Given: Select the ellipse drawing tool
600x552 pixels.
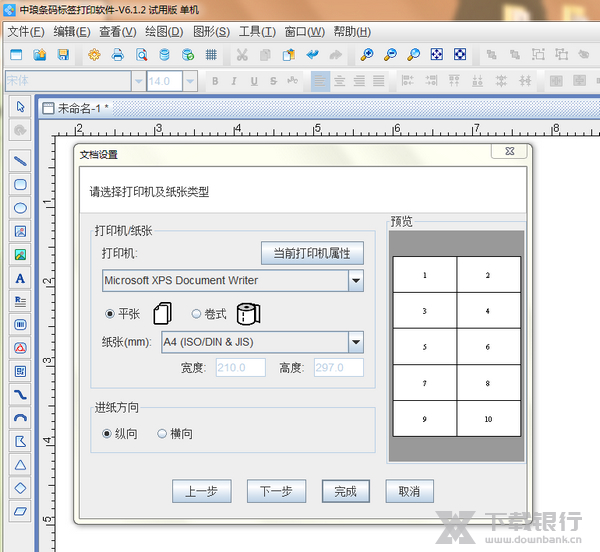Looking at the screenshot, I should (20, 208).
